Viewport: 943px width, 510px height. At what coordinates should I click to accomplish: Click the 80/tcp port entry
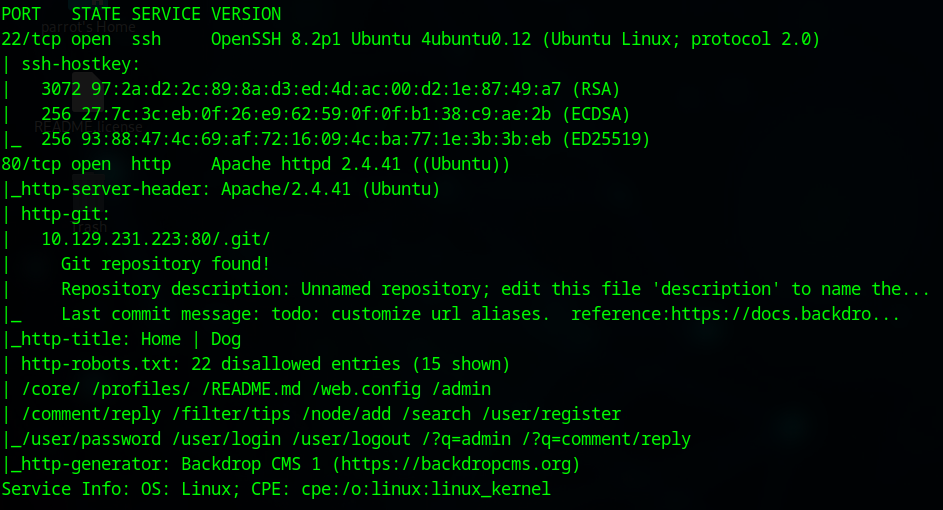point(31,164)
